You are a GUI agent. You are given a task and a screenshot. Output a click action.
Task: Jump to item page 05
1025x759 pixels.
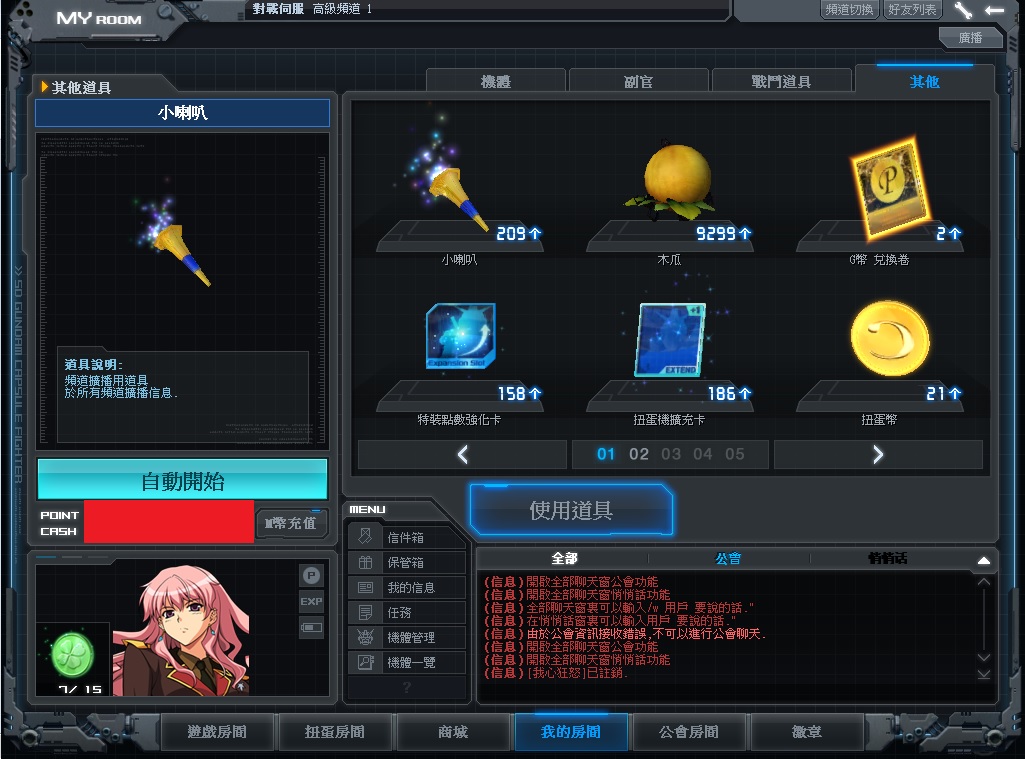[735, 454]
